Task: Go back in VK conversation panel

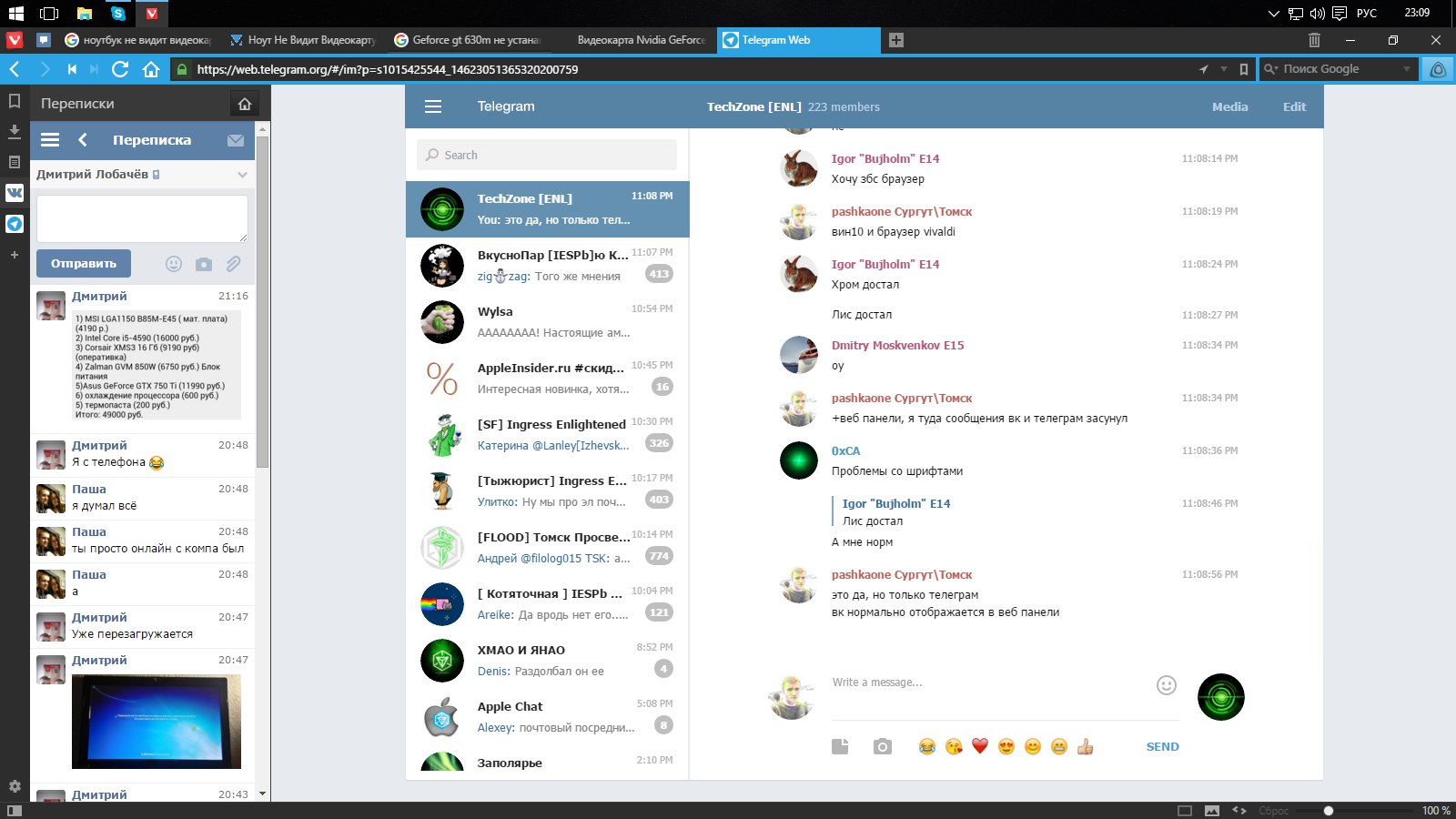Action: tap(83, 140)
